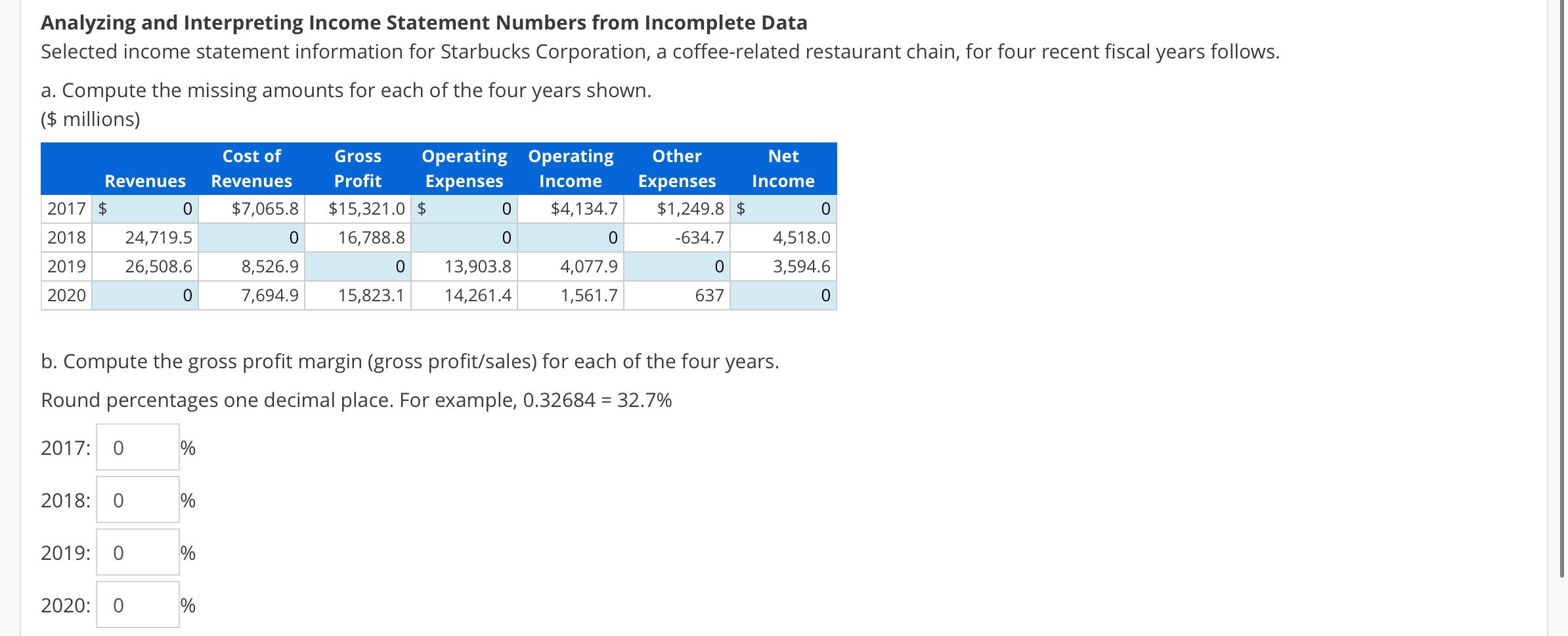Click the Operating Expenses column header

[x=464, y=169]
